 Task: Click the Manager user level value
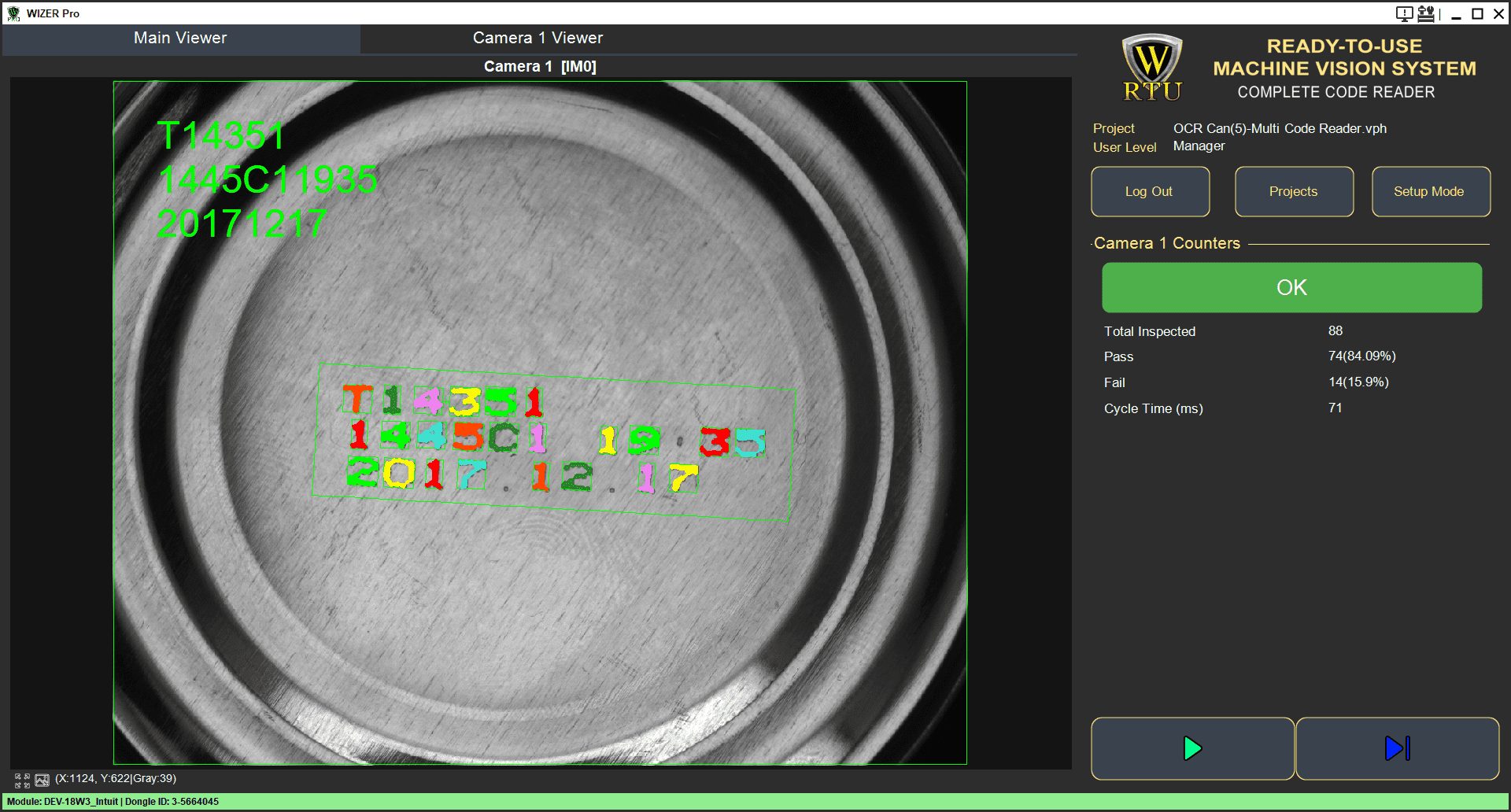(1199, 146)
